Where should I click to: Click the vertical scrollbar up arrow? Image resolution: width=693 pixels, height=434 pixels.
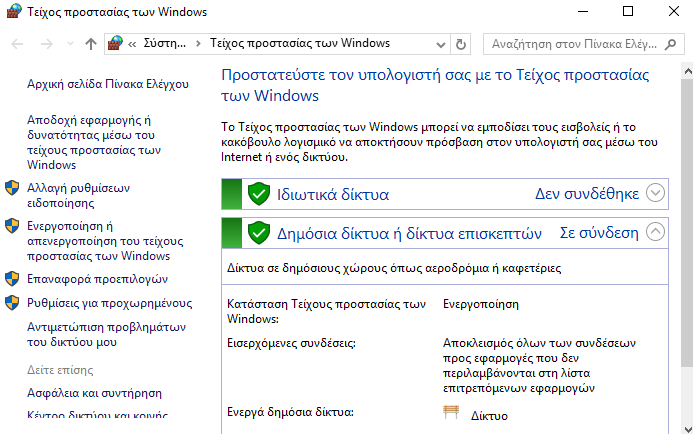coord(687,71)
